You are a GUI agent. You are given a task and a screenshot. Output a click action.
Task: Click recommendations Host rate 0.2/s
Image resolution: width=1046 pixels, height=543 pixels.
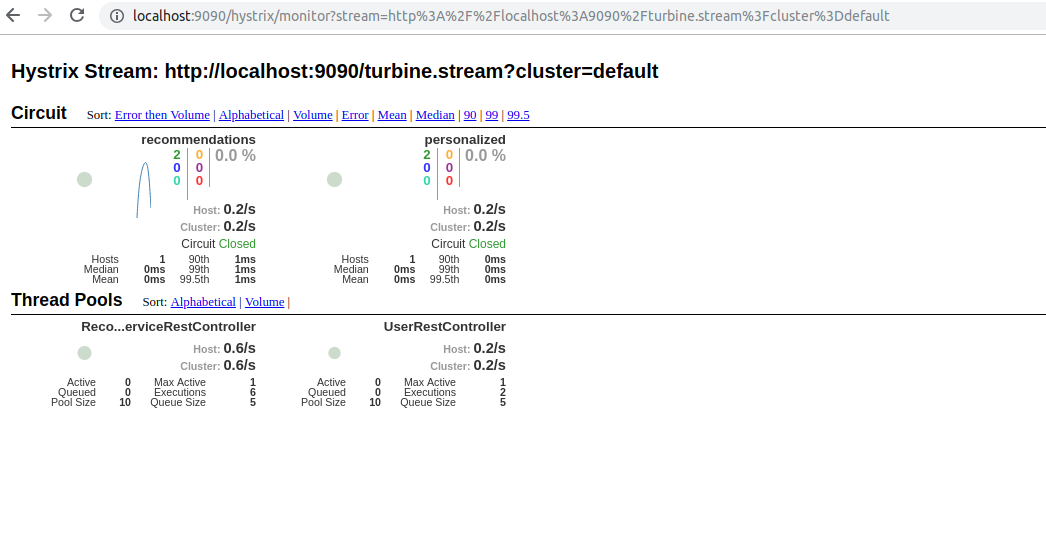click(x=239, y=209)
